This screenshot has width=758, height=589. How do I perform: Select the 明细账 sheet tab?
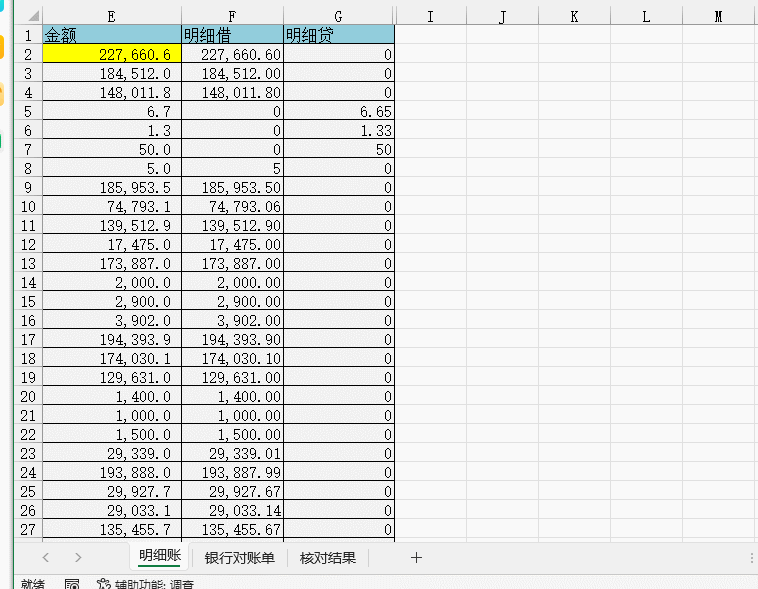coord(160,556)
